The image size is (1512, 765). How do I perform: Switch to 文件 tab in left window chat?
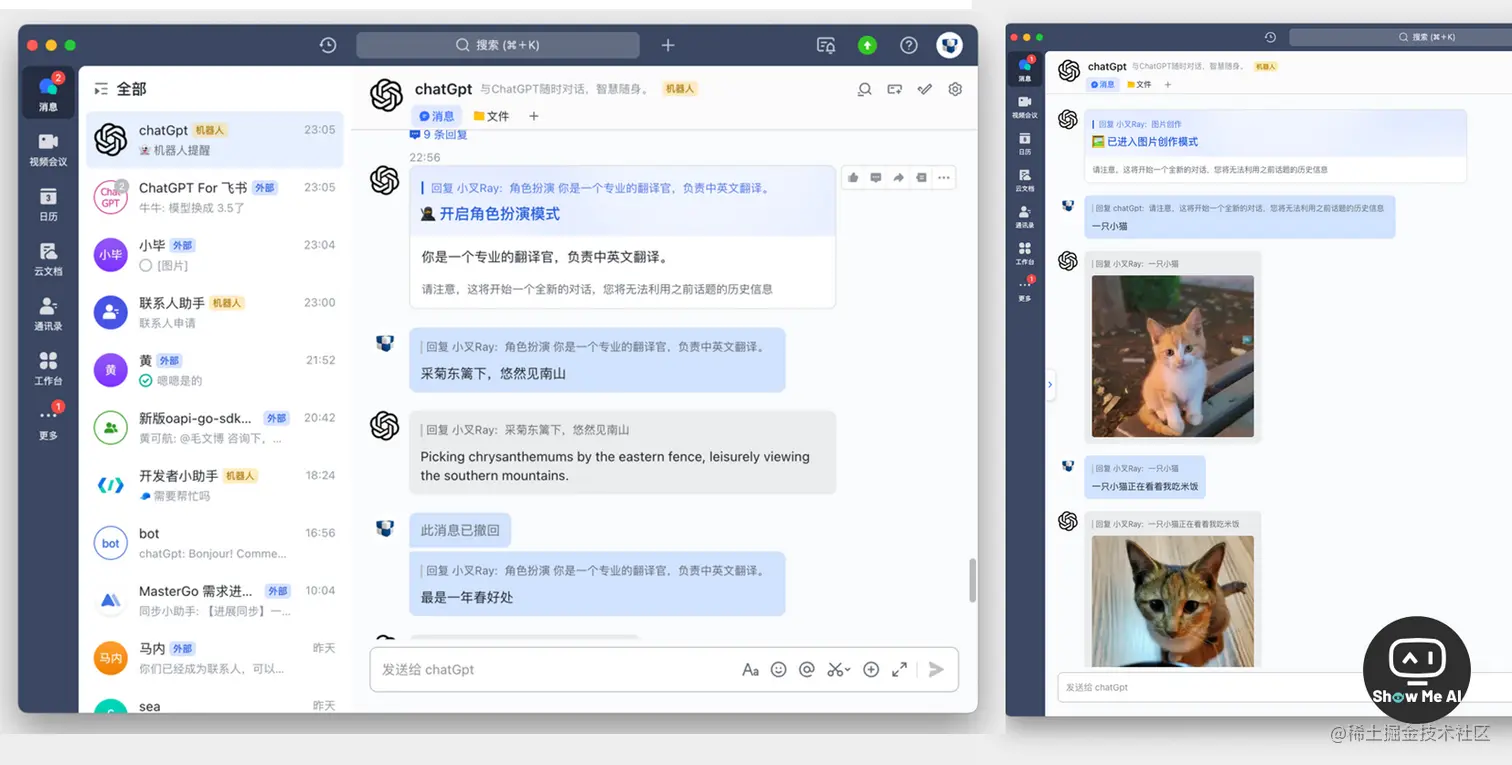point(491,116)
